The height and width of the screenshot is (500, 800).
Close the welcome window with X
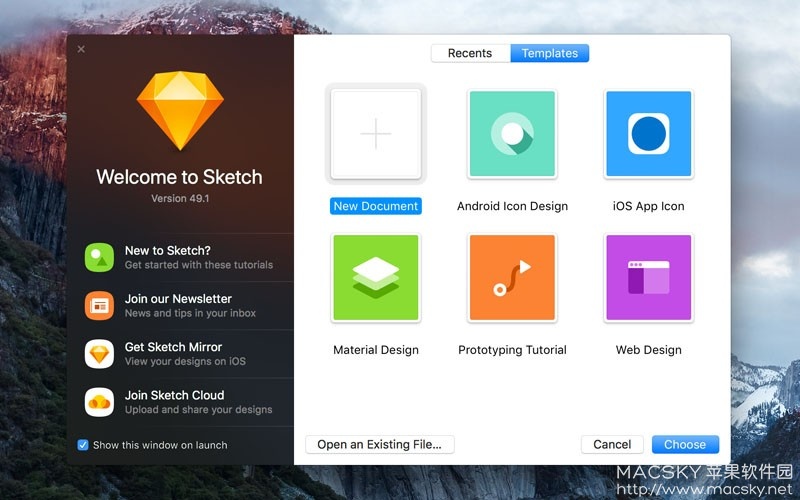tap(81, 49)
